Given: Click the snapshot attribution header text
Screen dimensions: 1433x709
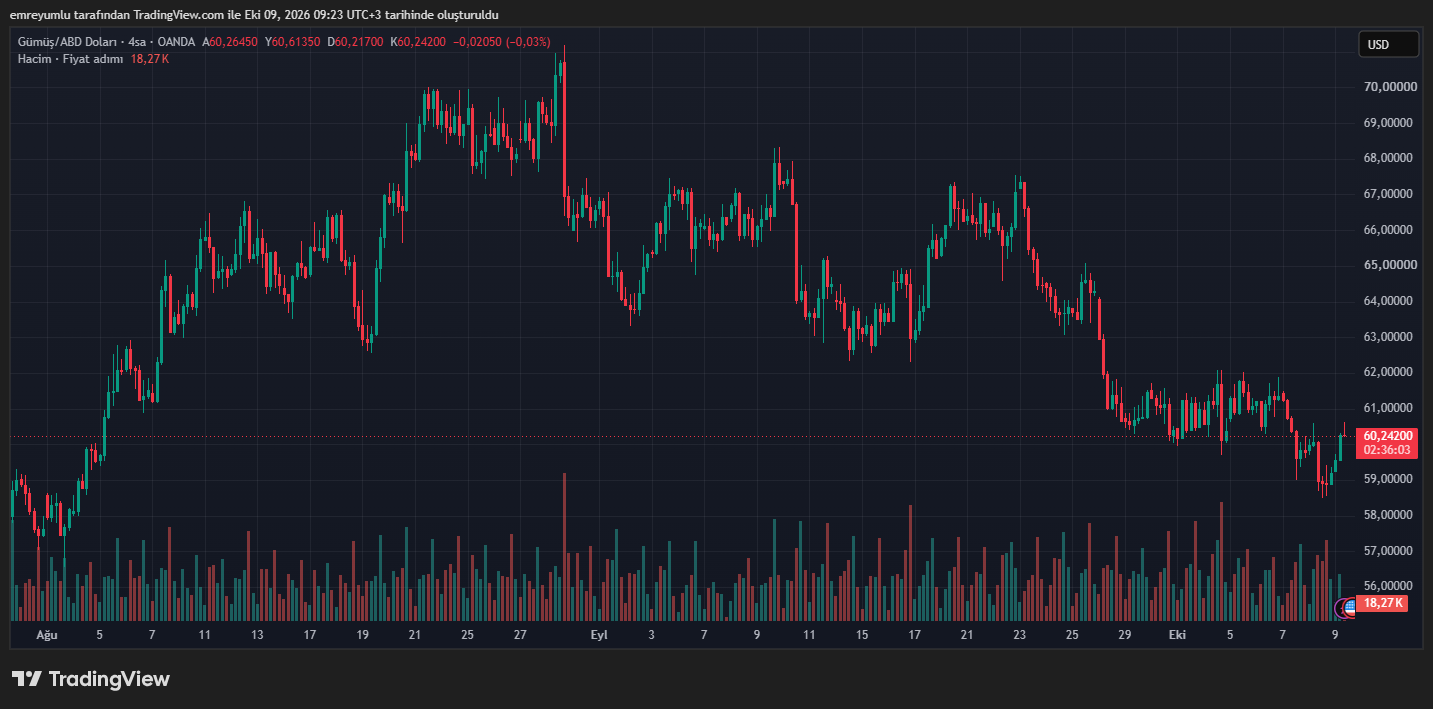Looking at the screenshot, I should [254, 15].
